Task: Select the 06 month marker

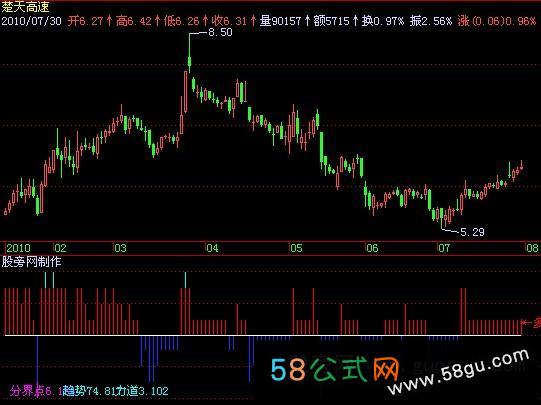Action: (x=372, y=248)
